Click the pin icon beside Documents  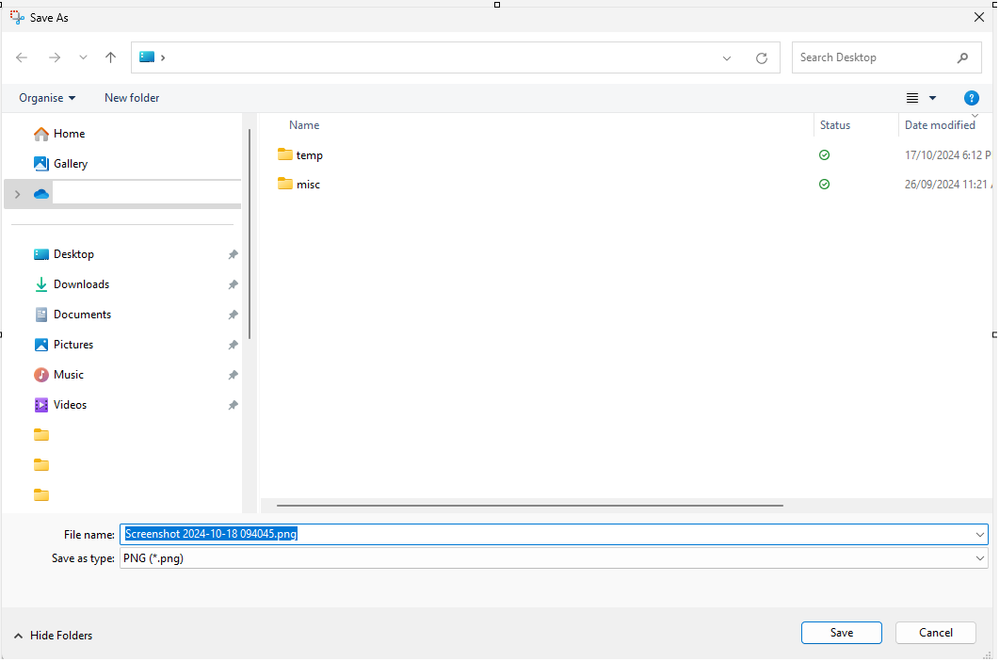[x=233, y=315]
